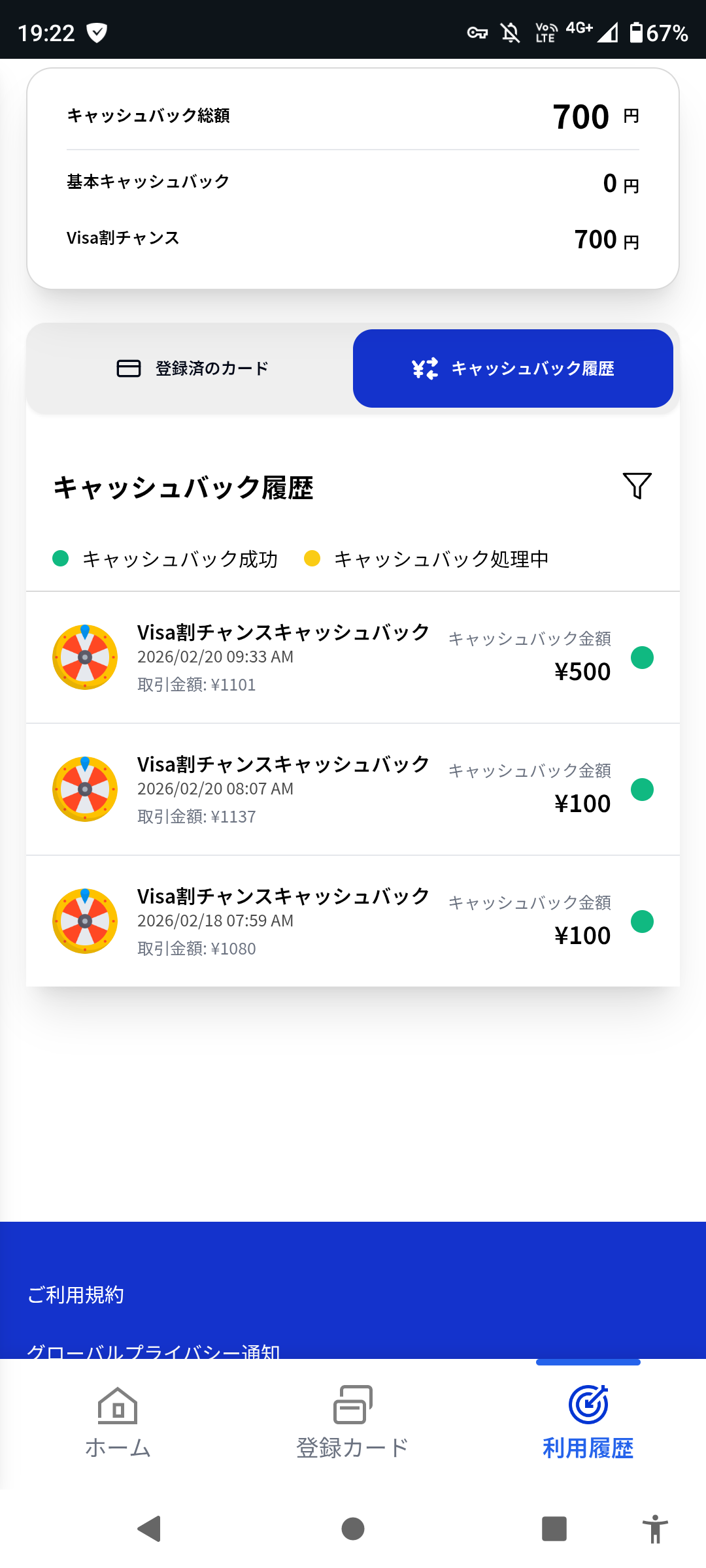Open the グローバルプライバシー通知 link

point(154,1350)
